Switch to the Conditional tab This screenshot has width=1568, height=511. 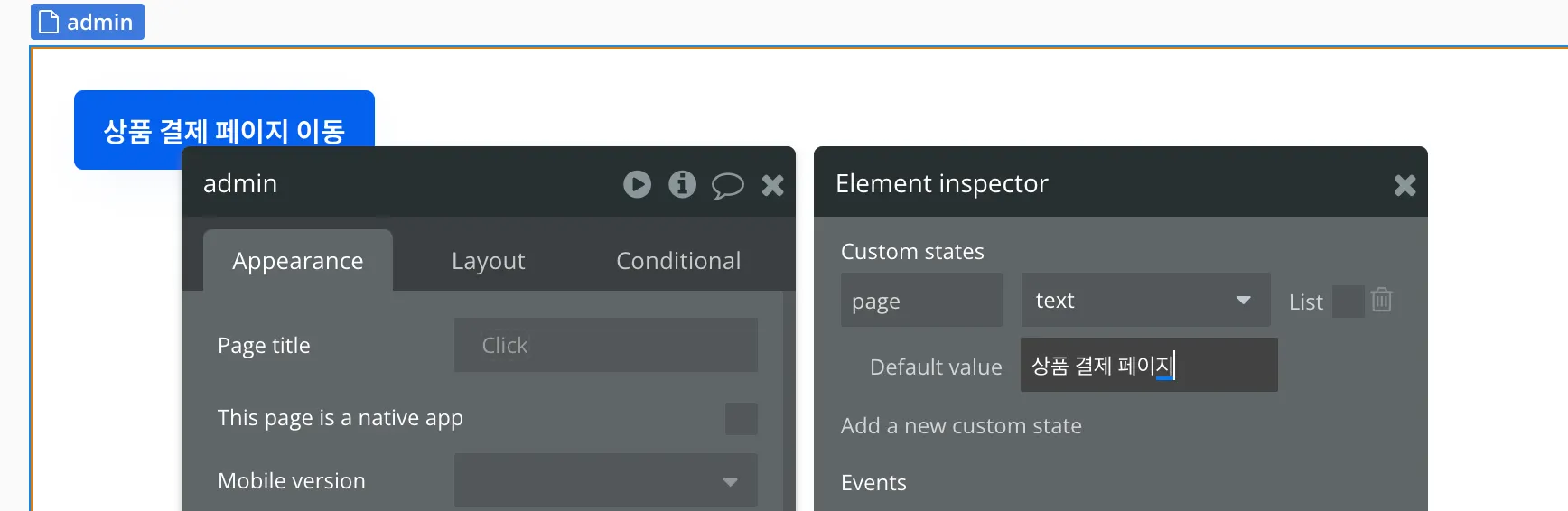(677, 261)
